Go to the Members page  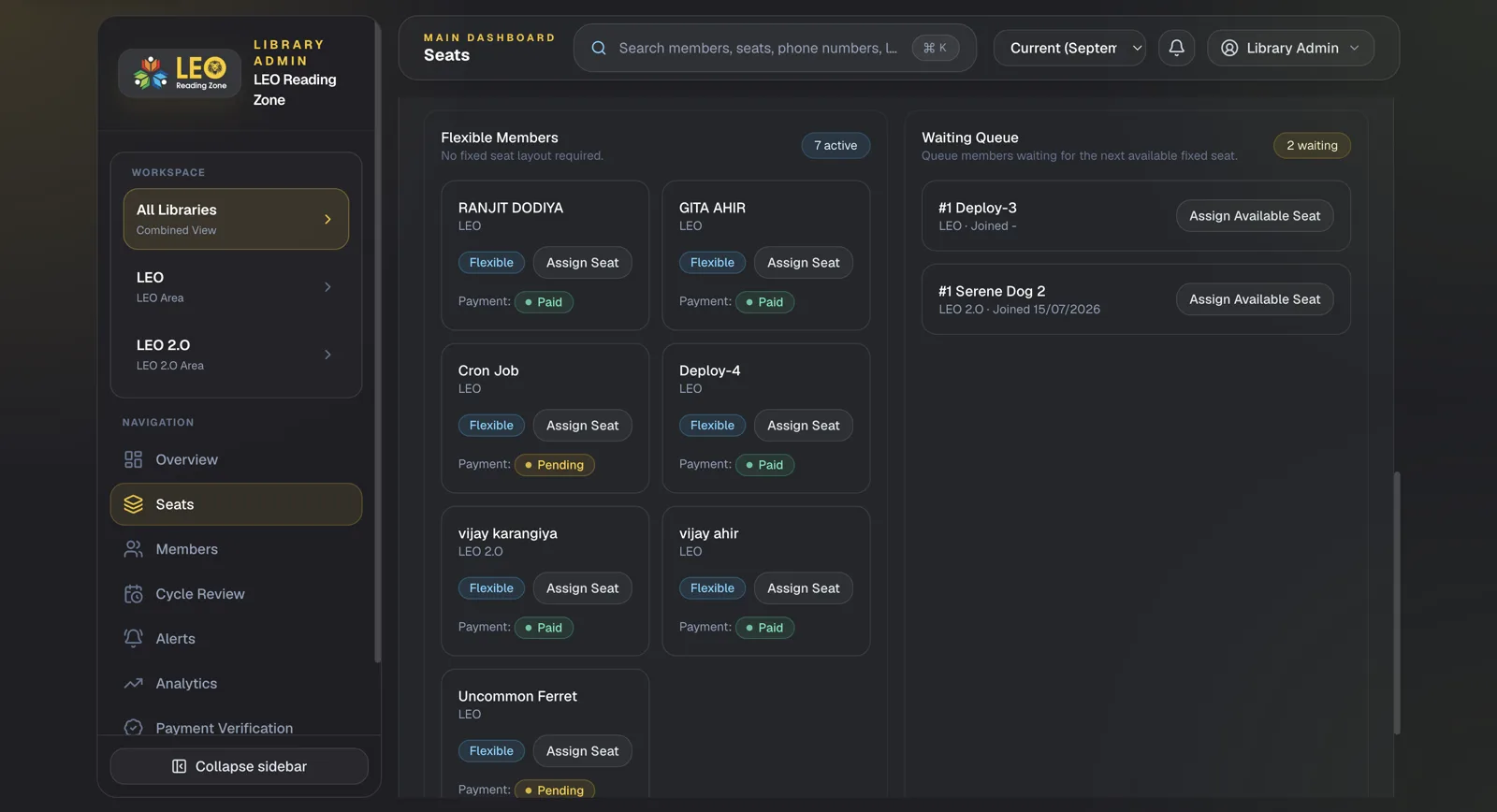click(x=236, y=549)
